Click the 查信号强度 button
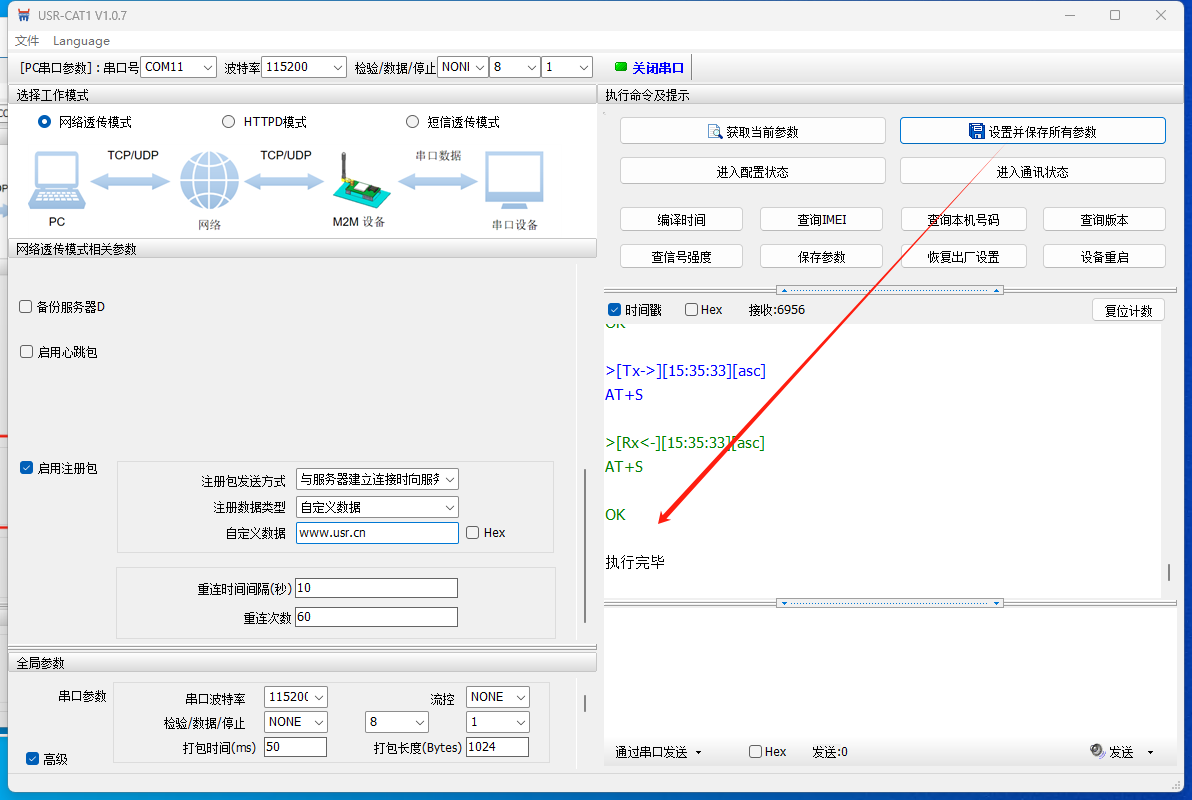The width and height of the screenshot is (1192, 800). point(681,256)
